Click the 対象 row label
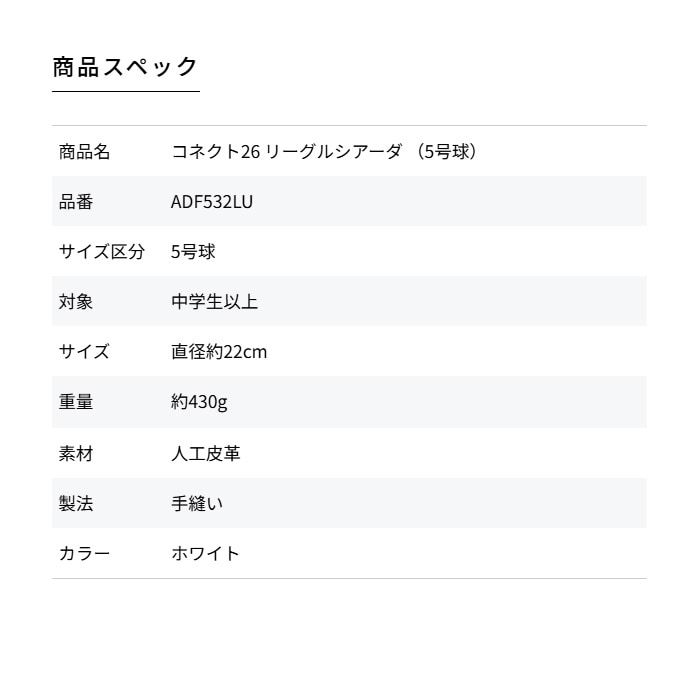 point(76,302)
